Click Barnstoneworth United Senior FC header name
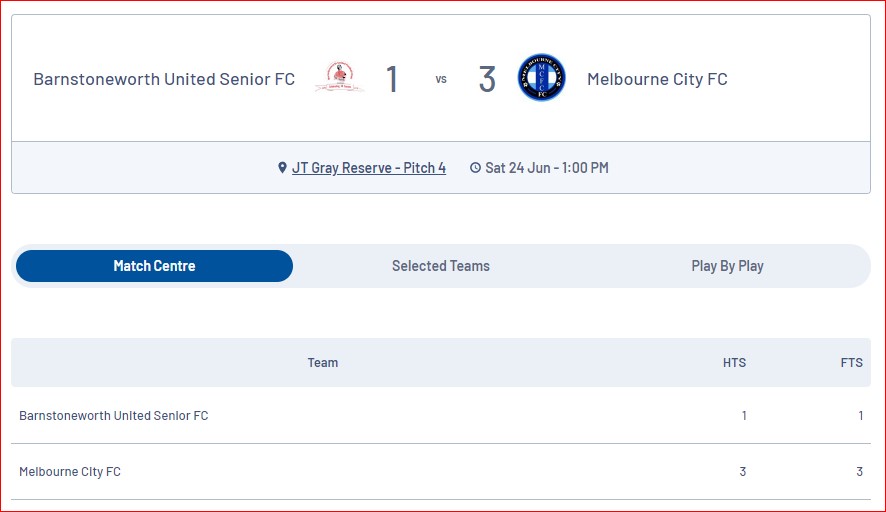Image resolution: width=886 pixels, height=512 pixels. tap(164, 79)
